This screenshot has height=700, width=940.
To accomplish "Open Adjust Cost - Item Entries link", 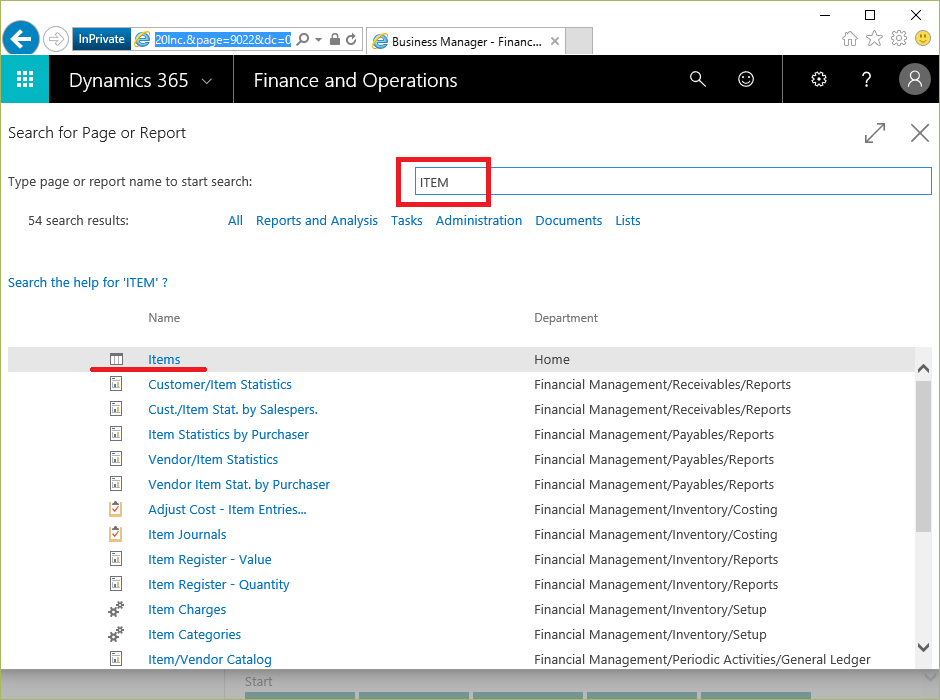I will (227, 509).
